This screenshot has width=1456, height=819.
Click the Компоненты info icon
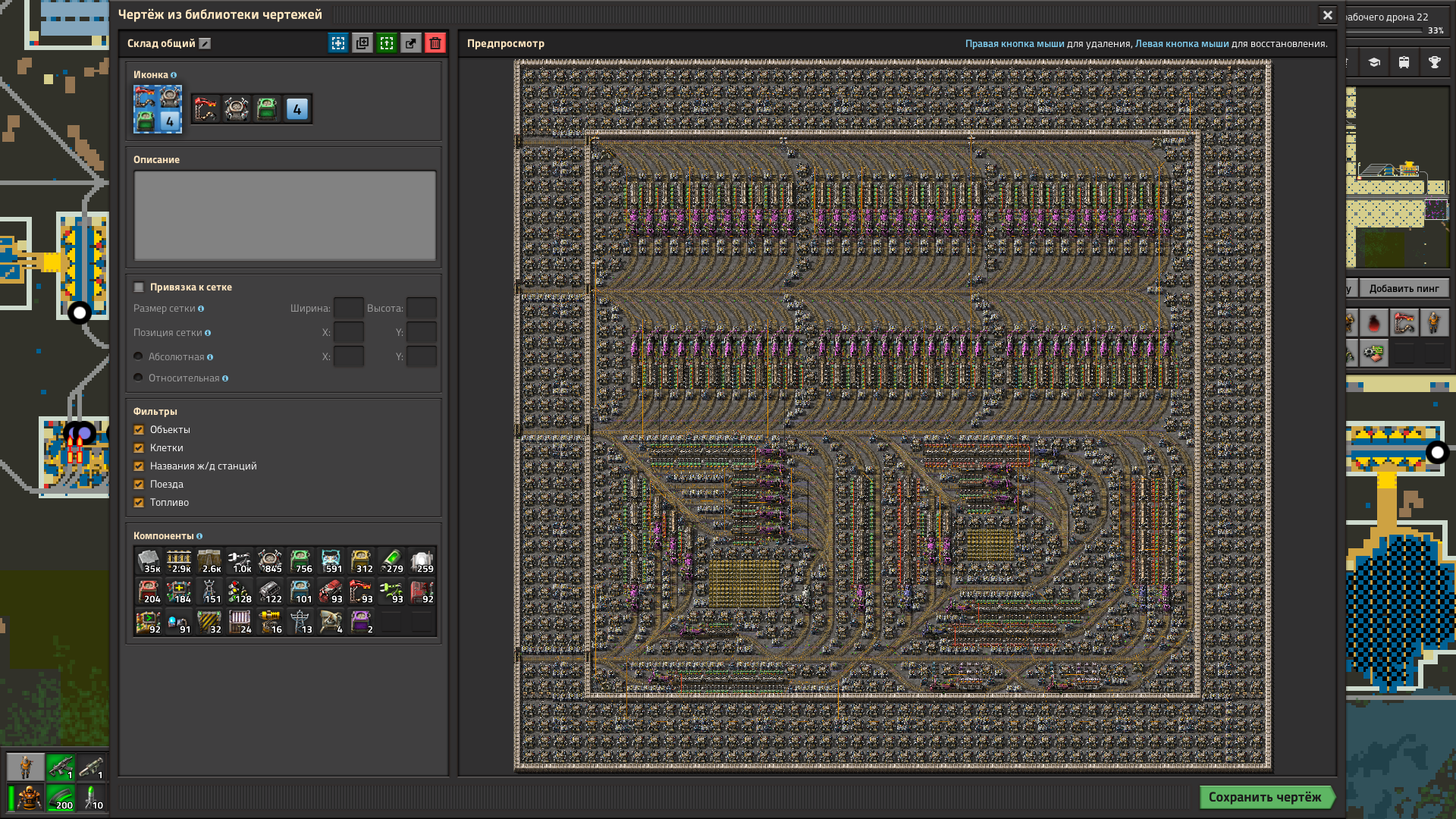(x=199, y=536)
